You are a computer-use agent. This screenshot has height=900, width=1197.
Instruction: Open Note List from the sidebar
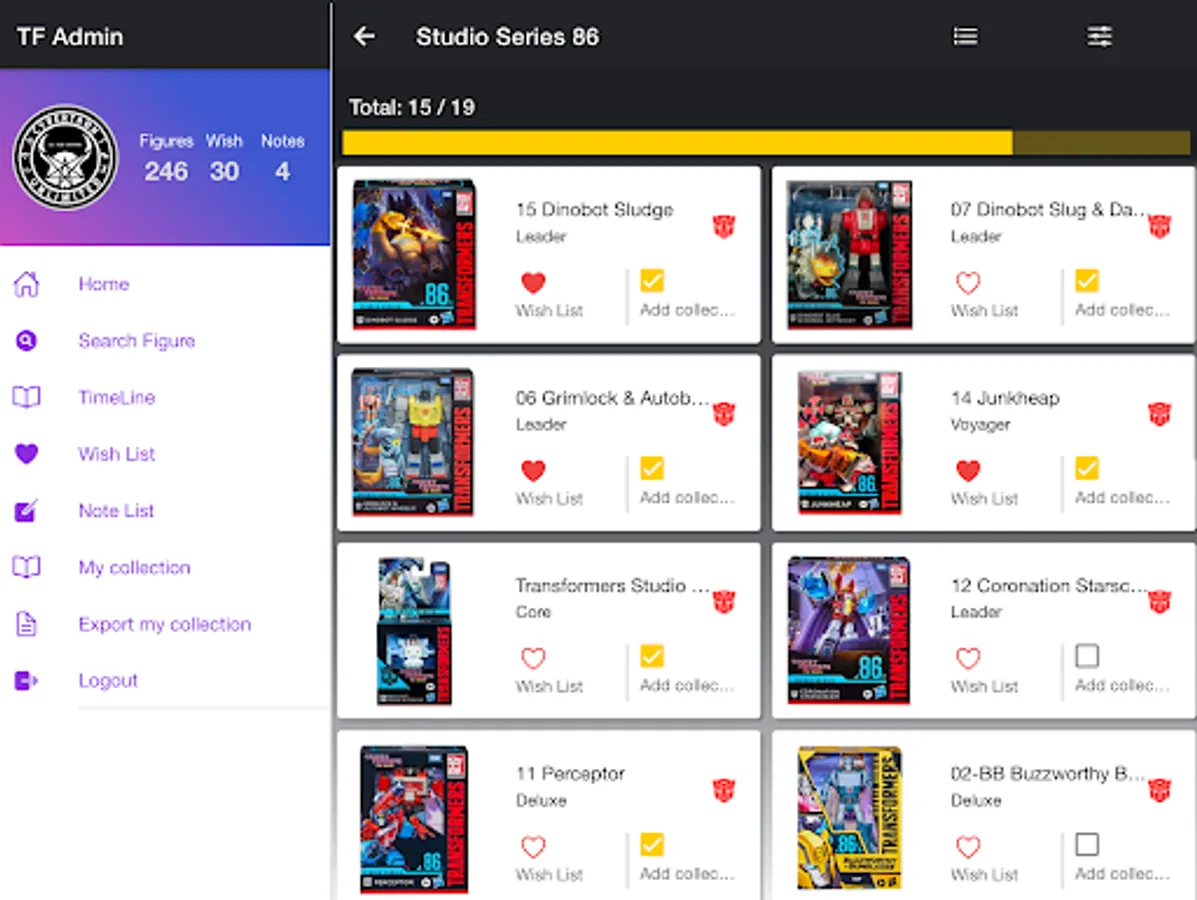point(116,510)
